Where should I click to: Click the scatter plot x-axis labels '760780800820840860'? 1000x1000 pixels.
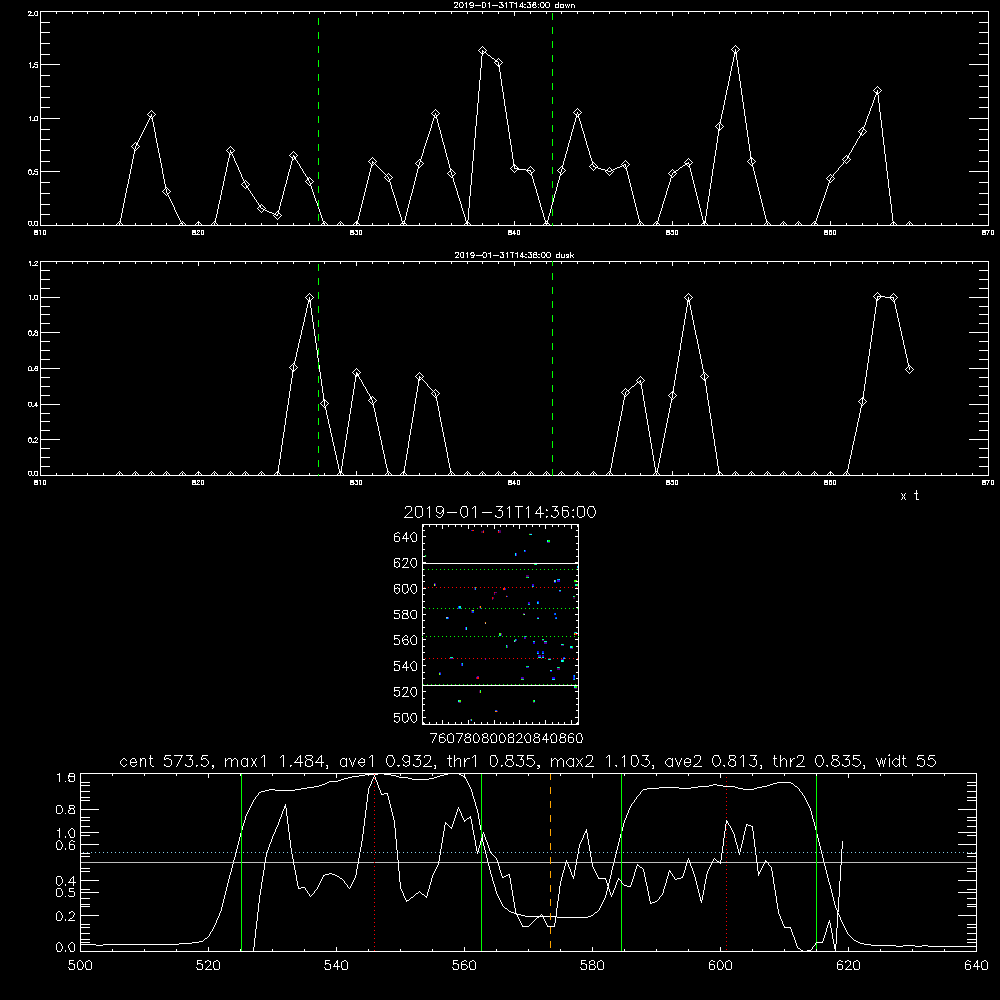(506, 738)
